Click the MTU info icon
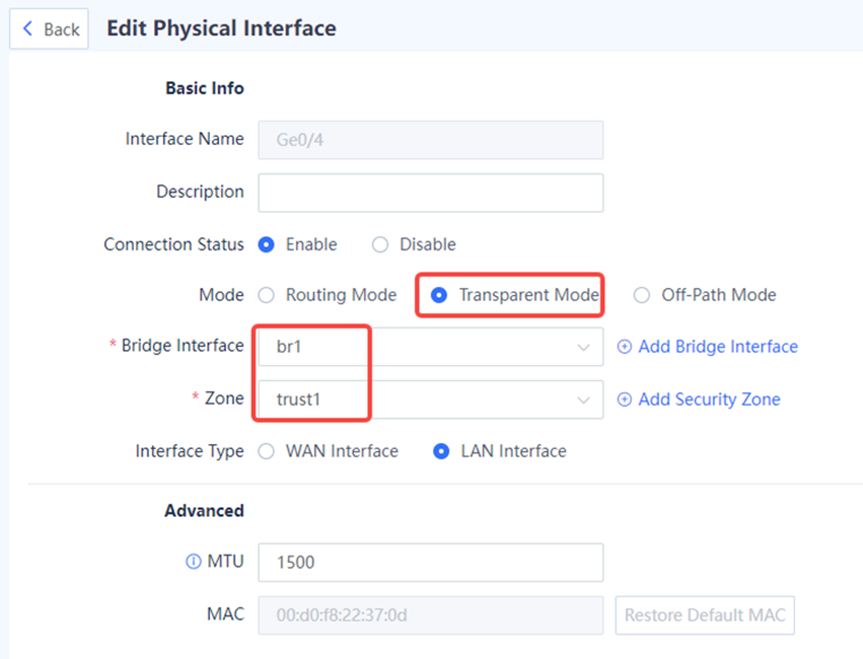This screenshot has height=659, width=863. [193, 561]
